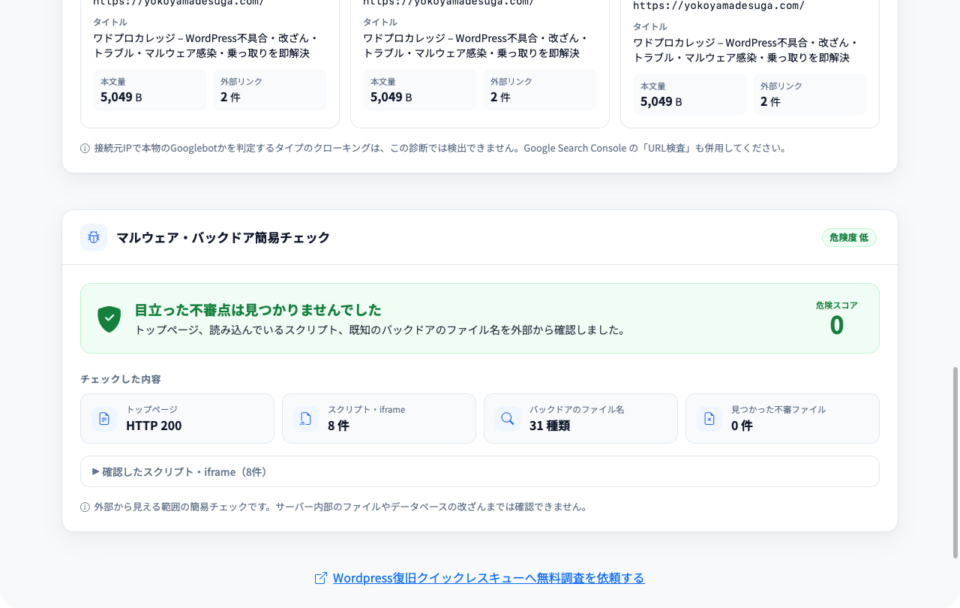
Task: Click the bug icon beside マルウェア・バックドア簡易チェック
Action: (x=94, y=238)
